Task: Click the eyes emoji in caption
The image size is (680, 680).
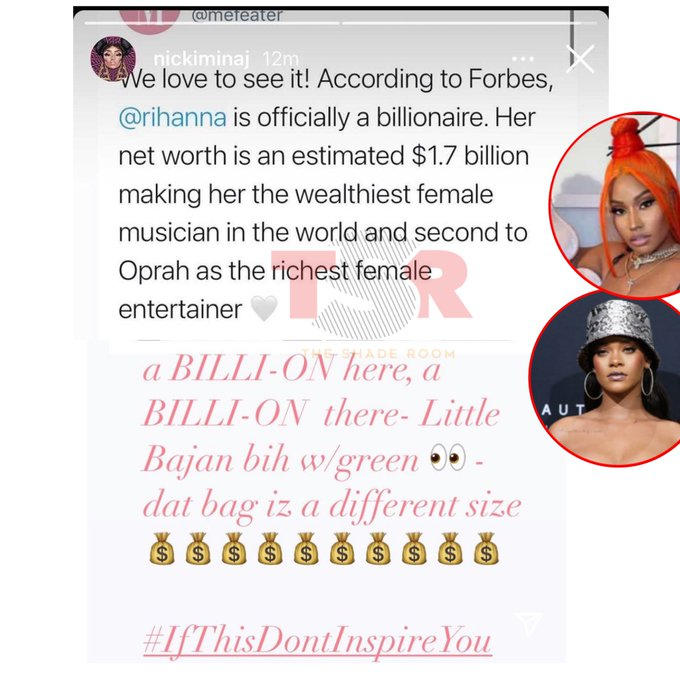Action: tap(448, 457)
